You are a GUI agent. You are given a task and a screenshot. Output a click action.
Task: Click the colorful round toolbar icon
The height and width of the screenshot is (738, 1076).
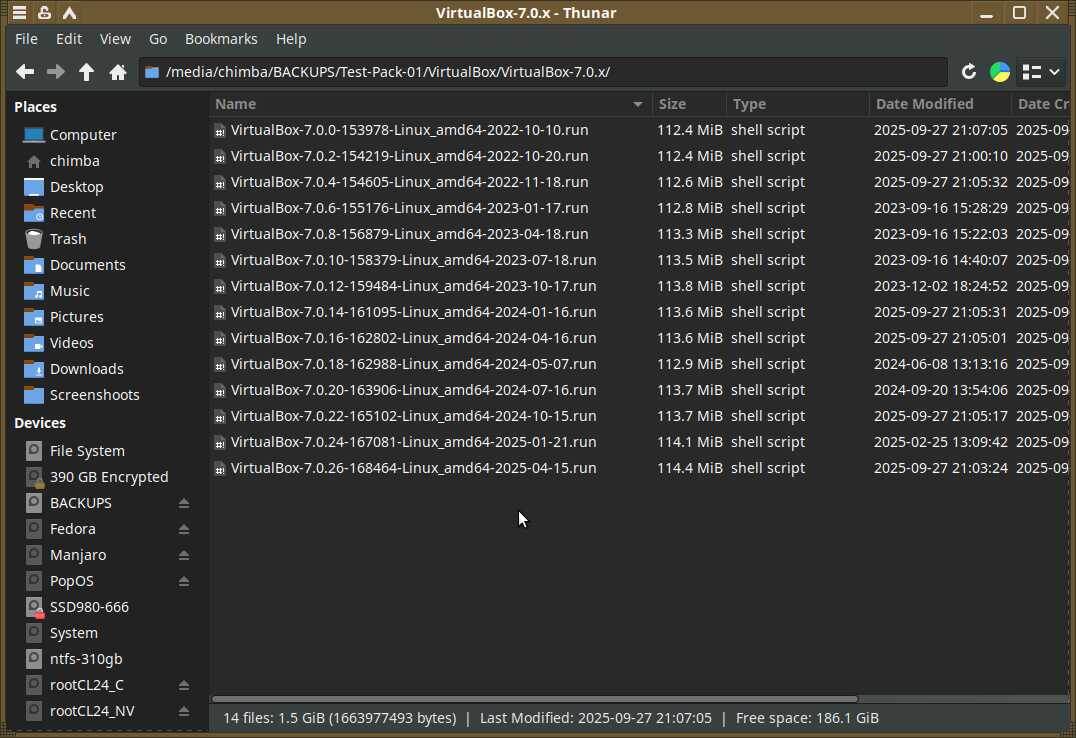tap(999, 71)
